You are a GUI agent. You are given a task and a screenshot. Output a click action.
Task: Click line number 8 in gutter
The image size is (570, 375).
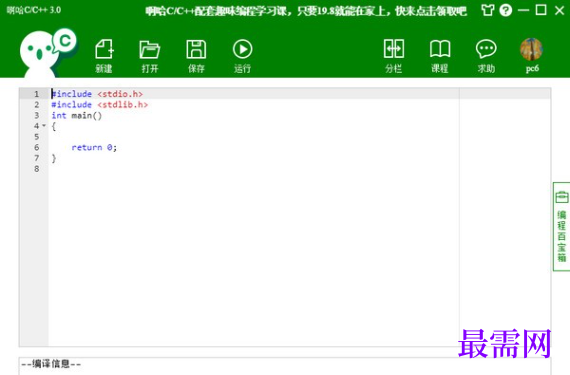[x=36, y=169]
